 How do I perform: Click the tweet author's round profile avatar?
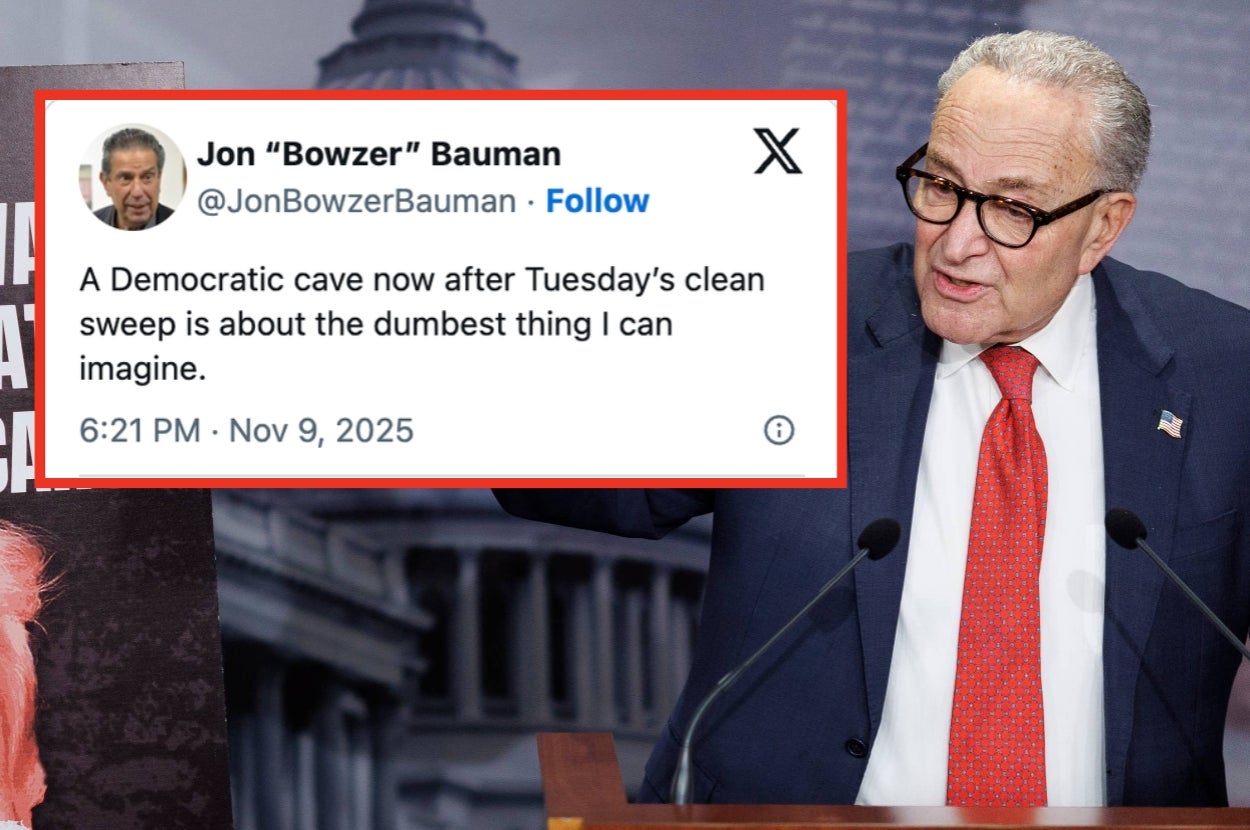click(133, 177)
